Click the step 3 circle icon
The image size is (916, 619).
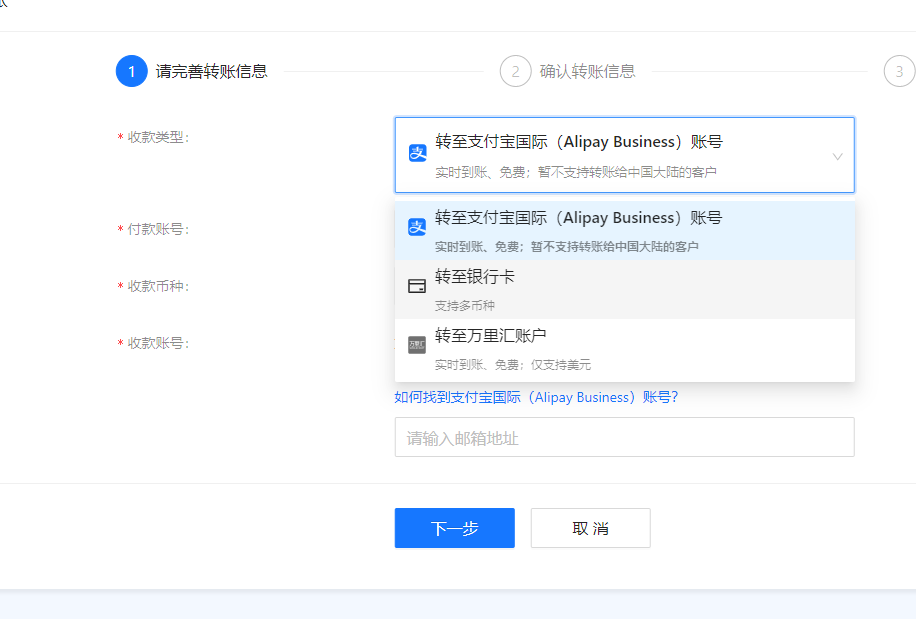897,71
